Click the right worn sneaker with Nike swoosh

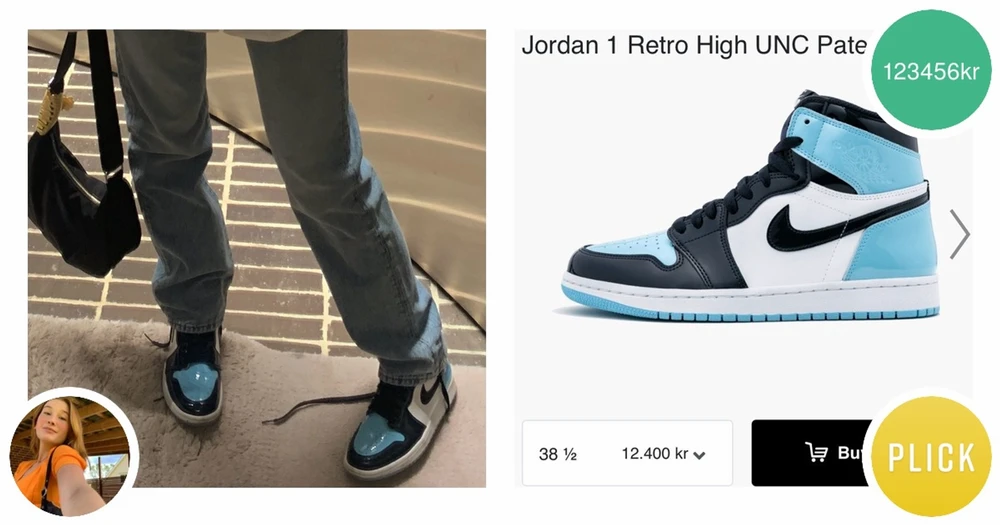(x=400, y=425)
